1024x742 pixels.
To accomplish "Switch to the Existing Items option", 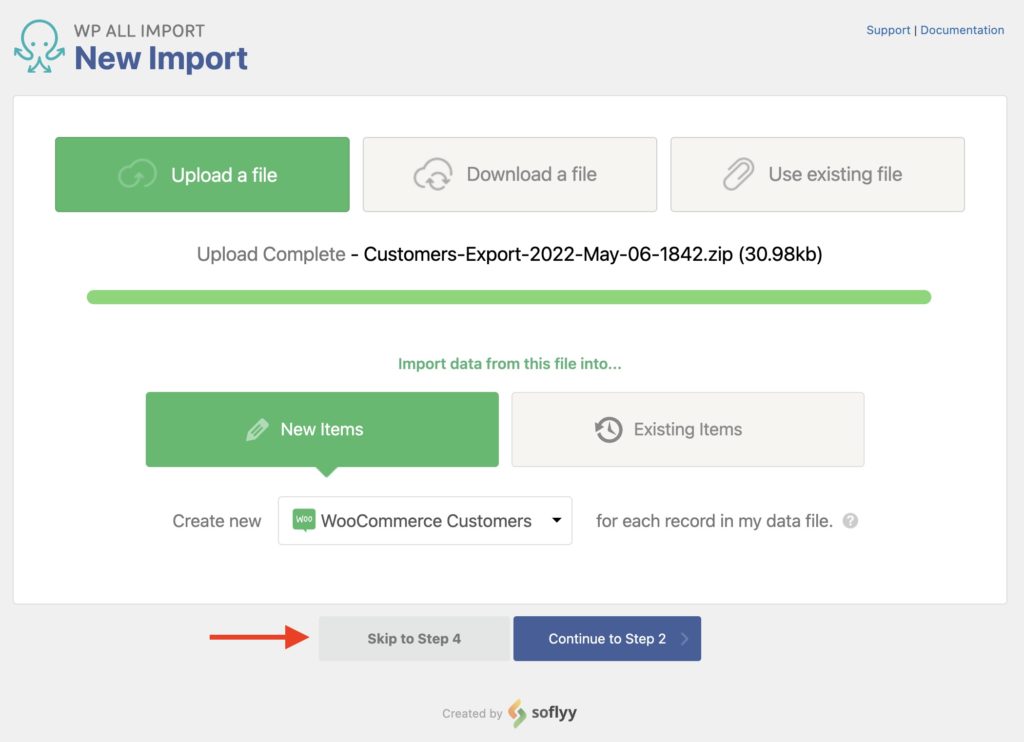I will click(687, 429).
